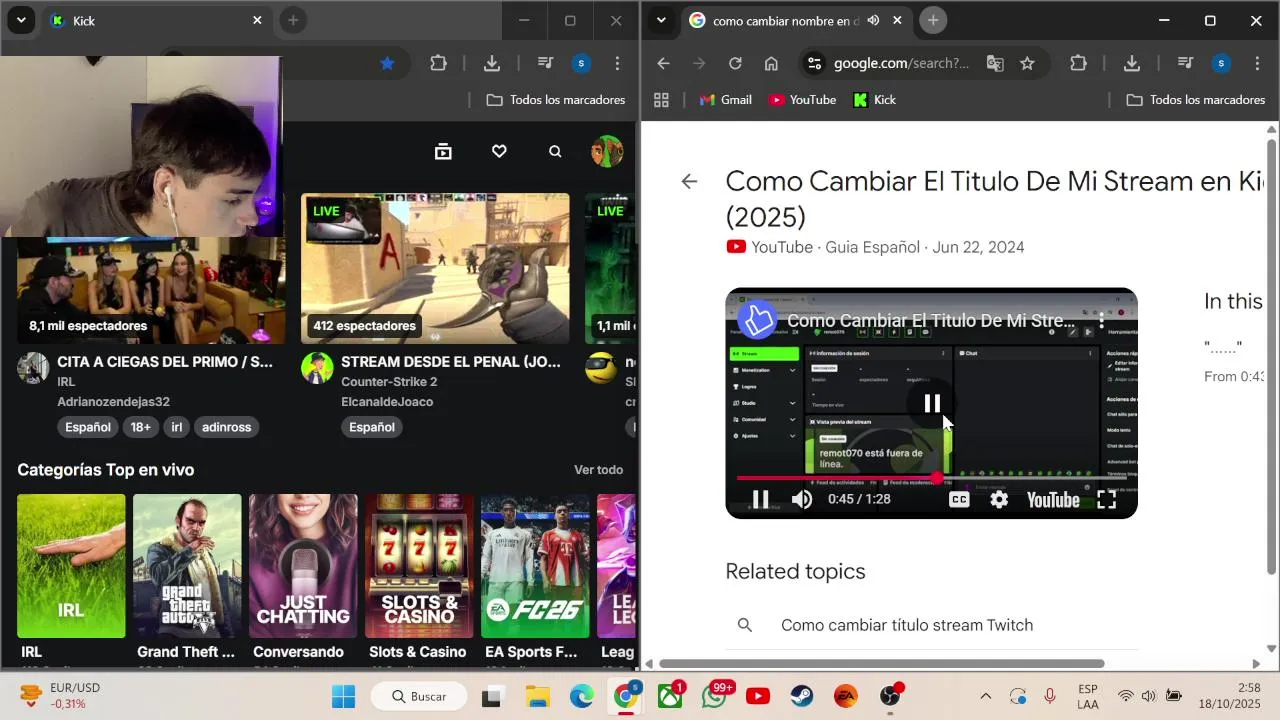Open Steam from the taskbar
The height and width of the screenshot is (720, 1280).
coord(802,696)
